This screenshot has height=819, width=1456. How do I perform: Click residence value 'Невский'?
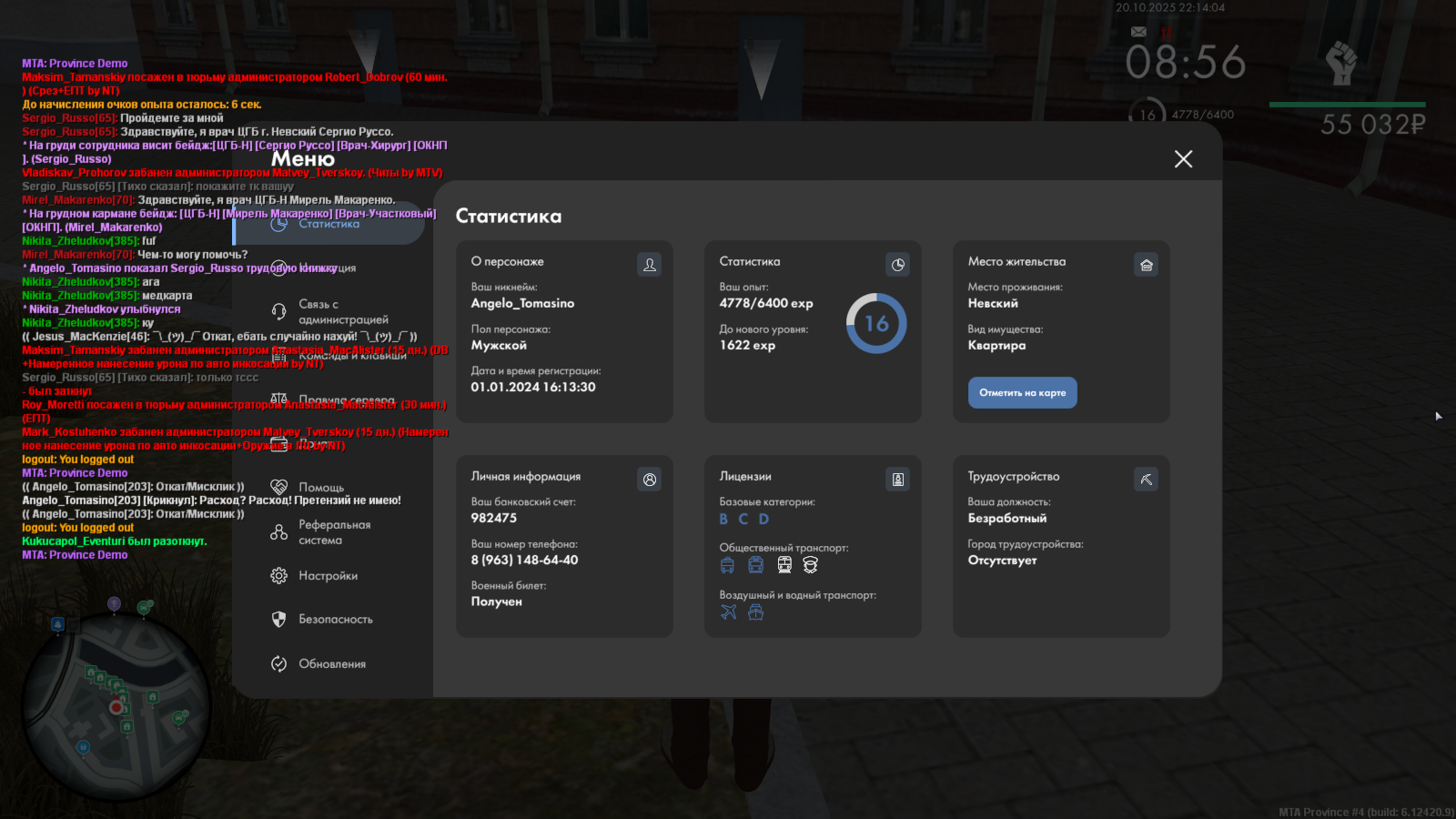(993, 303)
